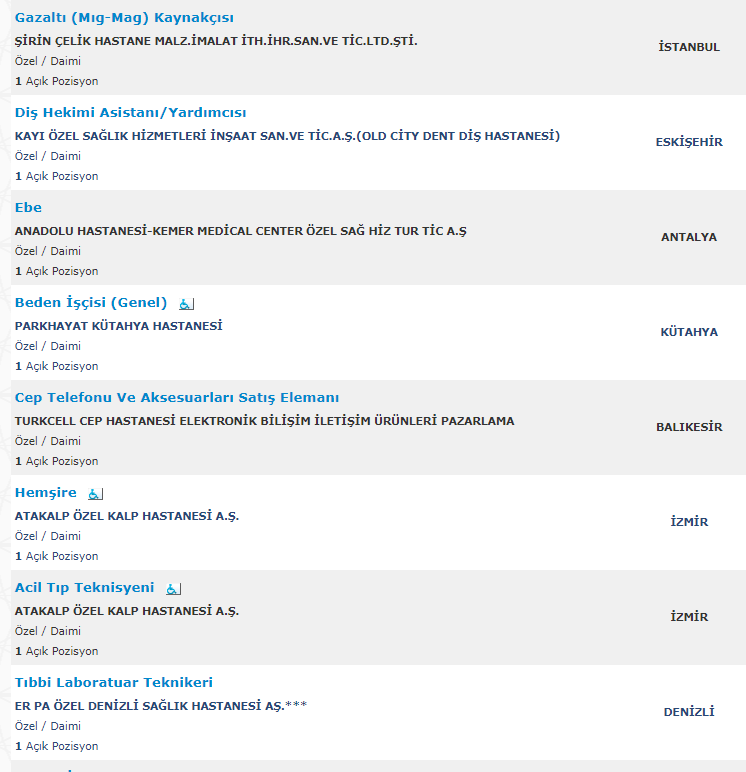746x772 pixels.
Task: Open Diş Hekimi Asistanı/Yardımcısı job posting
Action: click(130, 113)
